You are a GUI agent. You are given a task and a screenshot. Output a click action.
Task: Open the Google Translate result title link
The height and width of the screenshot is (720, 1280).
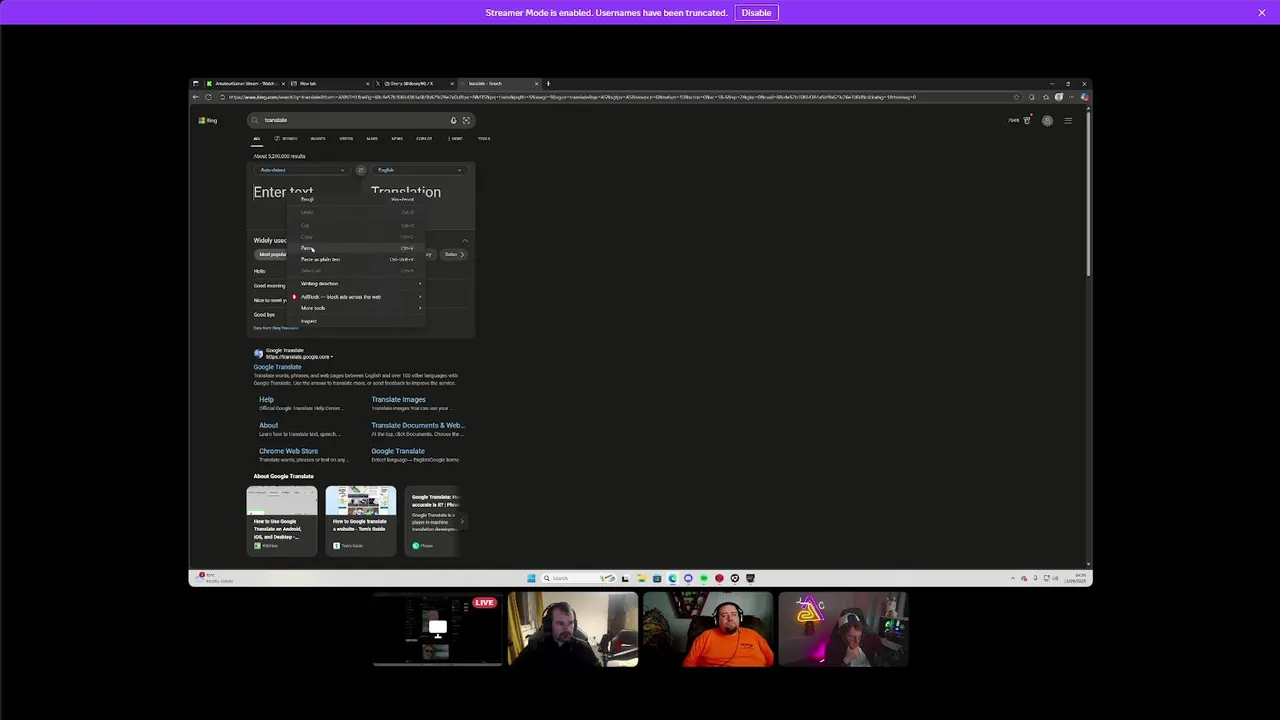point(277,367)
